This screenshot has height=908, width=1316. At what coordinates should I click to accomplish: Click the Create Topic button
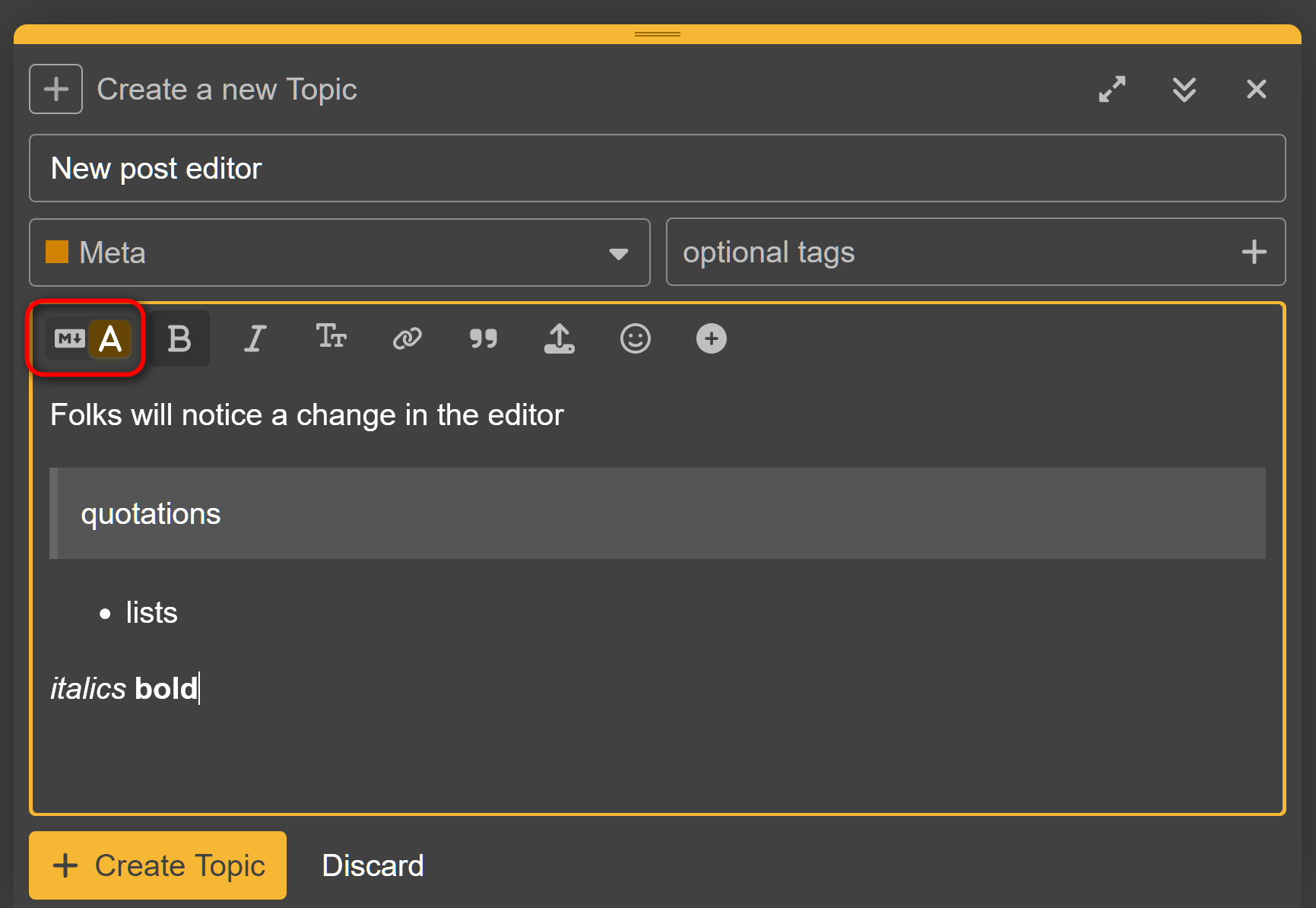(x=158, y=865)
